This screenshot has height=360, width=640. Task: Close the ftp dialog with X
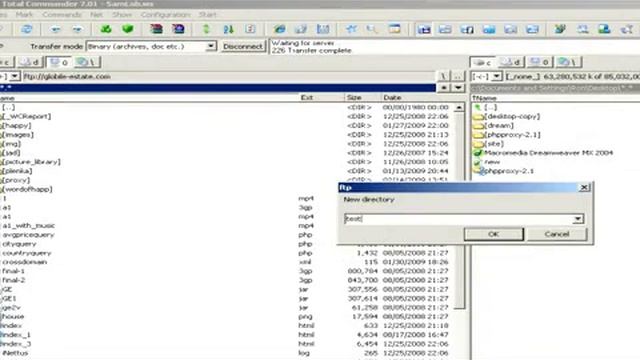584,187
